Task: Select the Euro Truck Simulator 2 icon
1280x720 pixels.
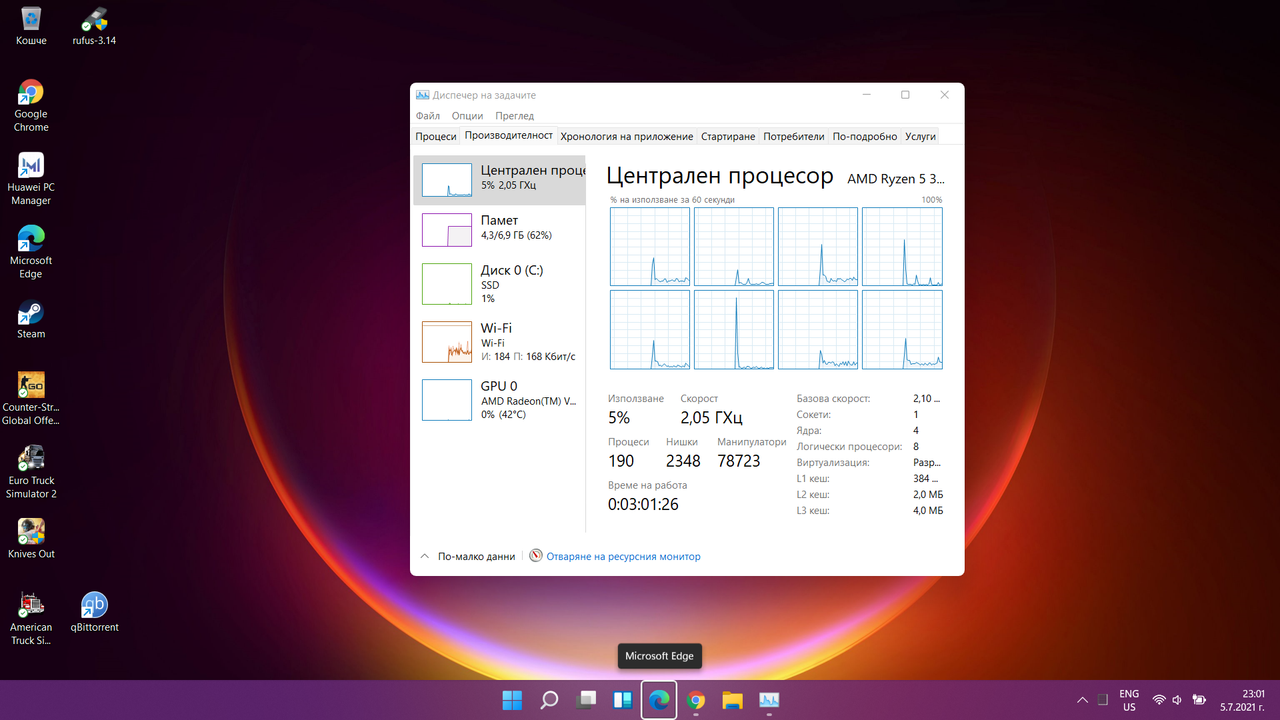Action: 31,472
